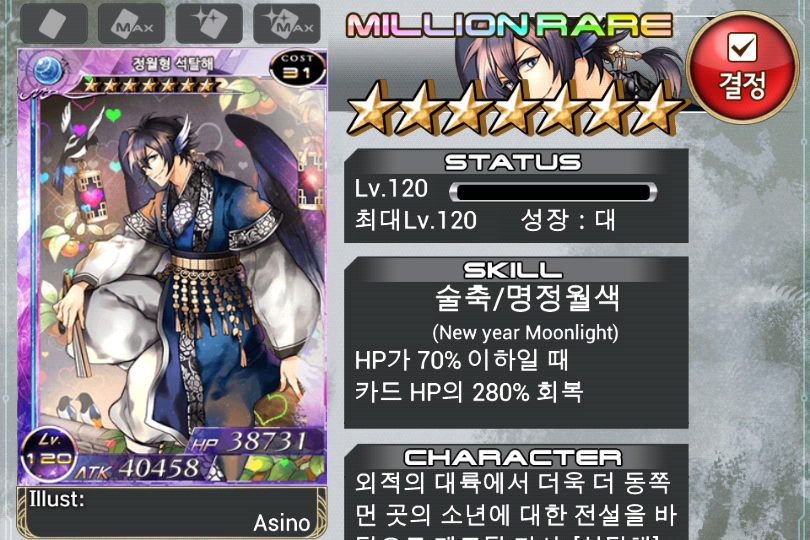Select the sparkling card icon tab

coord(209,23)
